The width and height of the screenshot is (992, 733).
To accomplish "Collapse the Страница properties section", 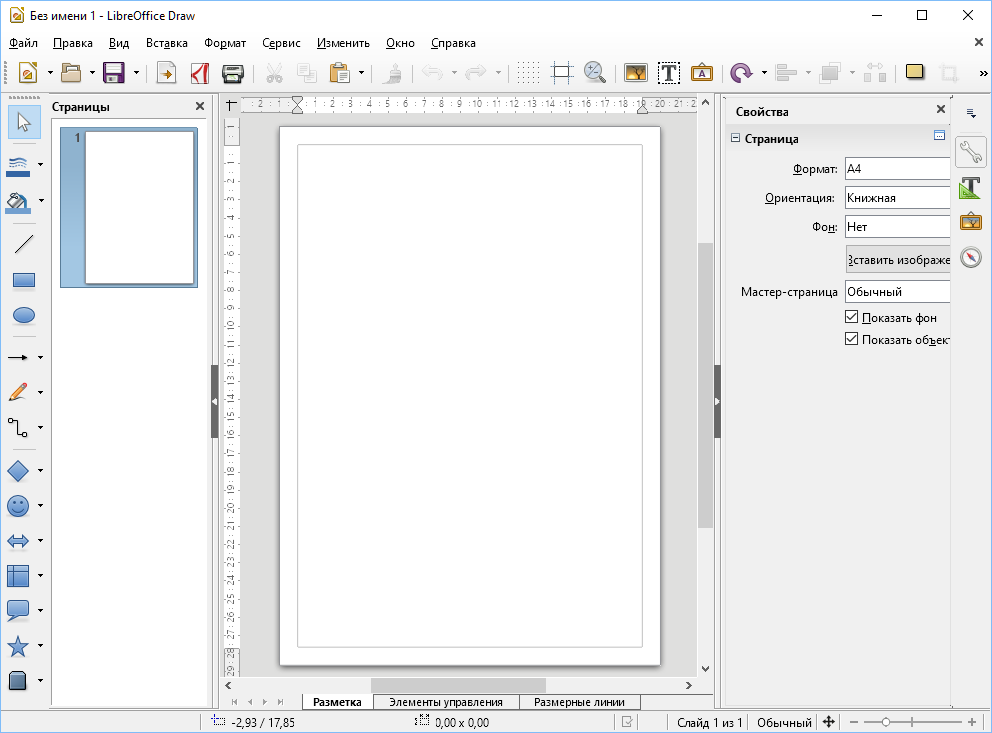I will (x=735, y=138).
